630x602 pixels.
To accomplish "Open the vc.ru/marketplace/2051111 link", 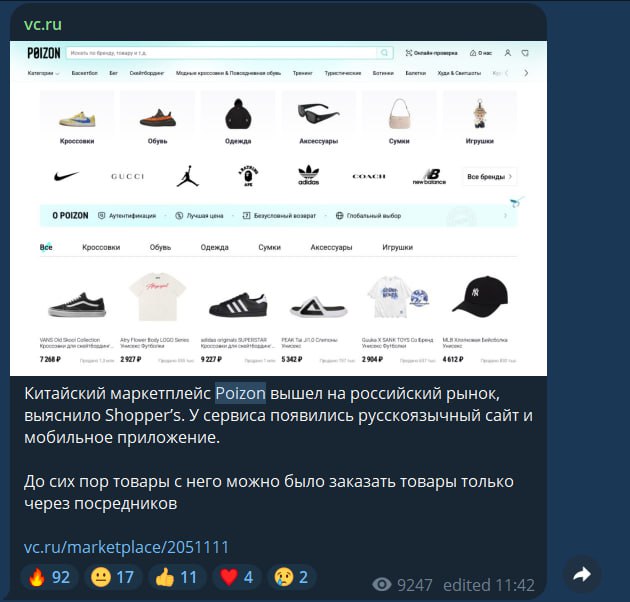I will (126, 547).
